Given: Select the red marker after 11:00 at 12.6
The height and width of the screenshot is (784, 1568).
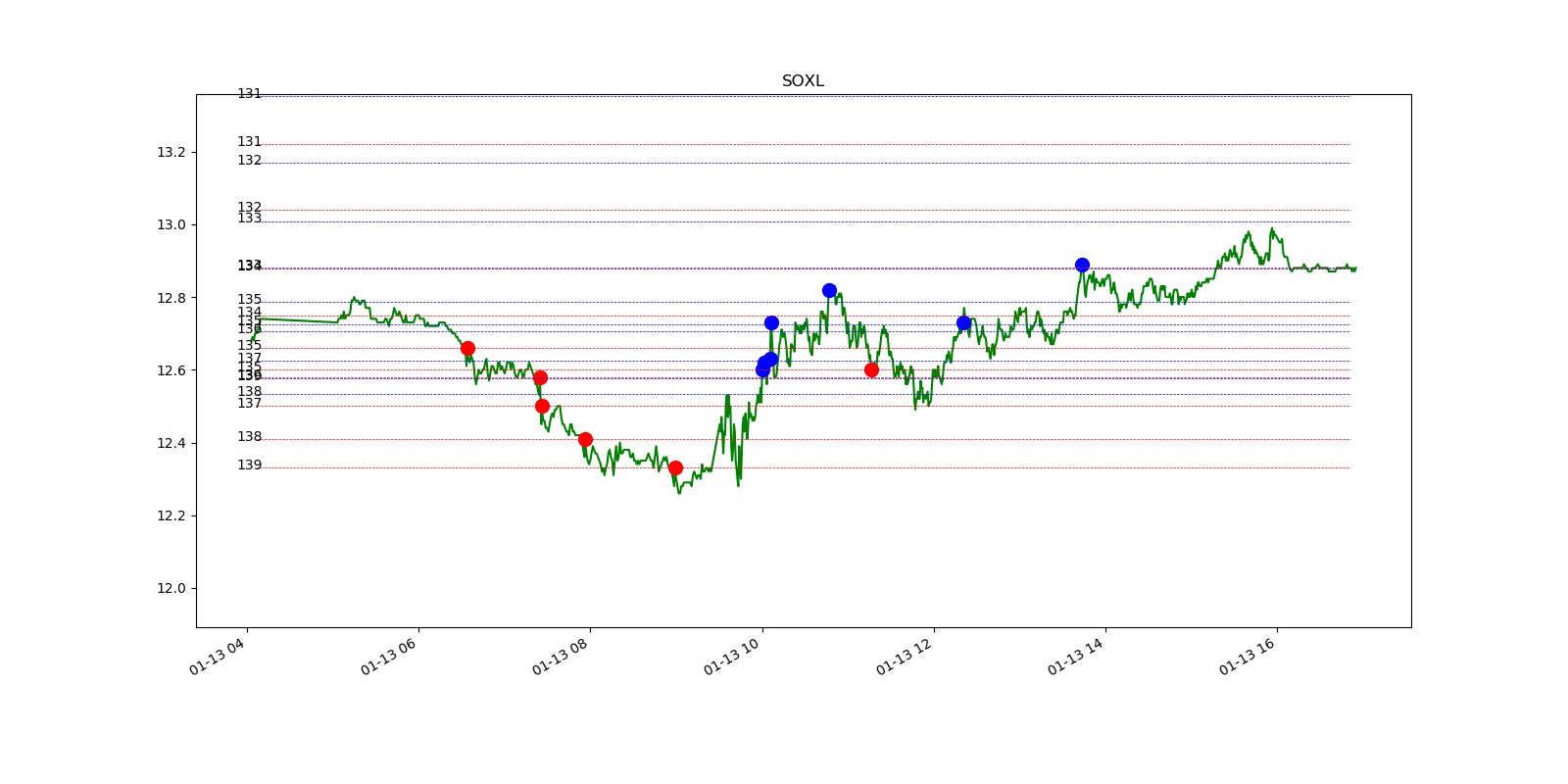Looking at the screenshot, I should click(871, 369).
